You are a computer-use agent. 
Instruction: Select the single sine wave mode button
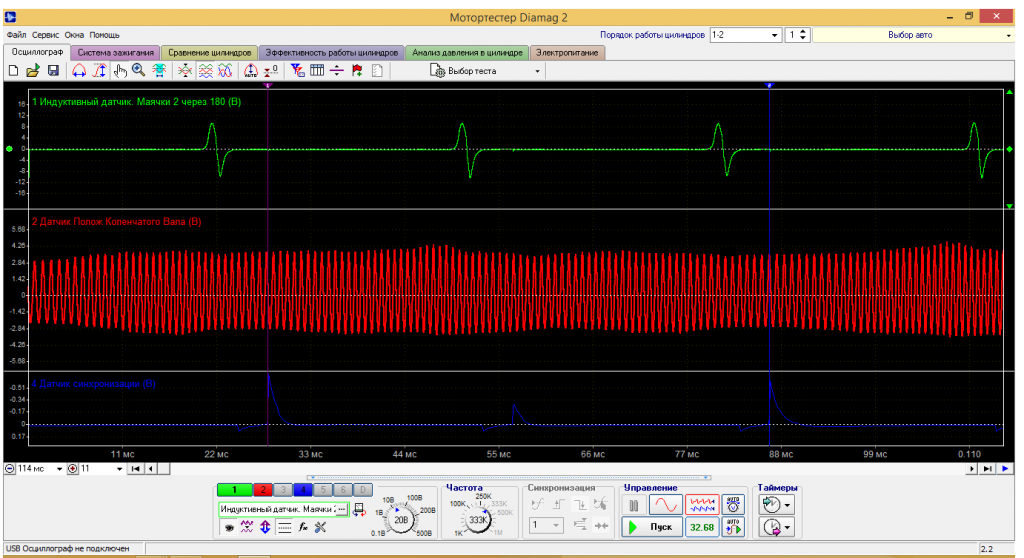click(x=665, y=504)
